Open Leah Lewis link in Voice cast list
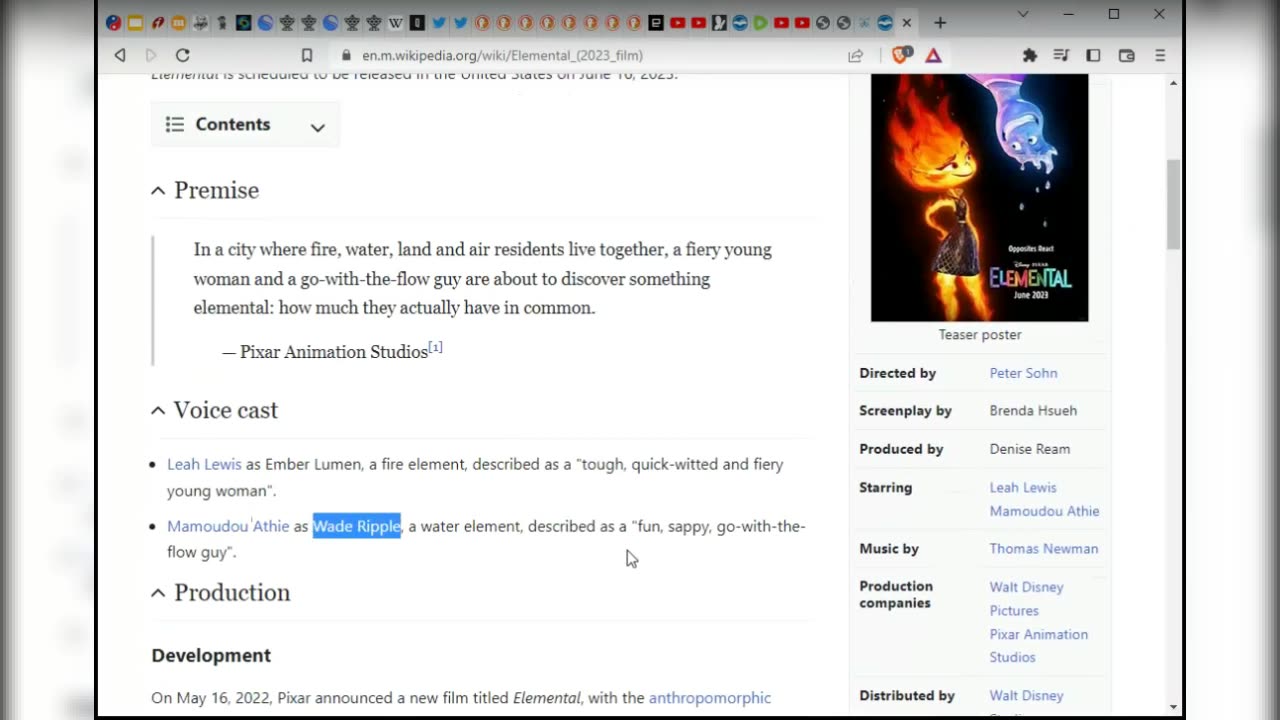The width and height of the screenshot is (1280, 720). pyautogui.click(x=204, y=464)
